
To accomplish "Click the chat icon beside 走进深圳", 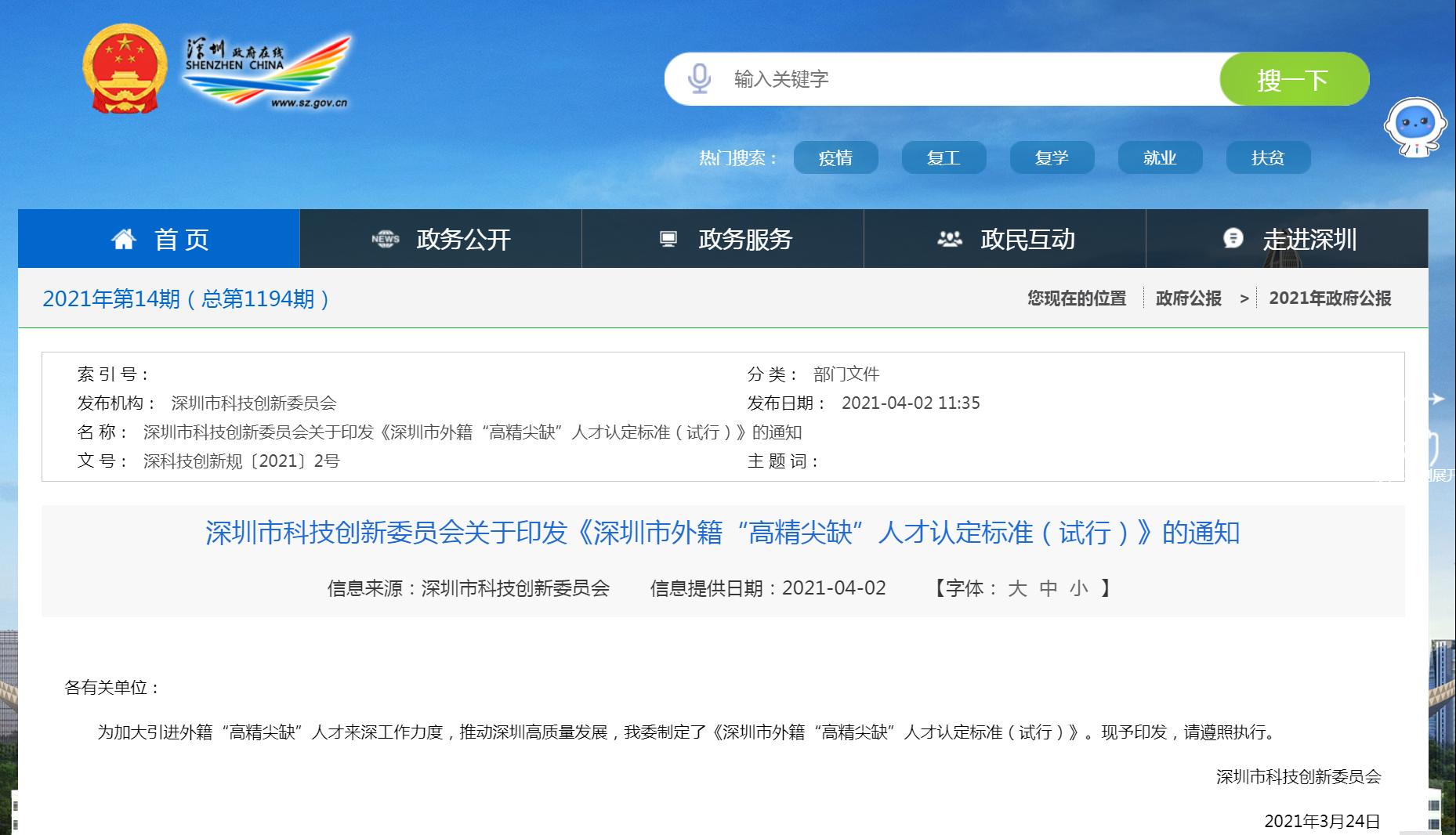I will (x=1233, y=239).
